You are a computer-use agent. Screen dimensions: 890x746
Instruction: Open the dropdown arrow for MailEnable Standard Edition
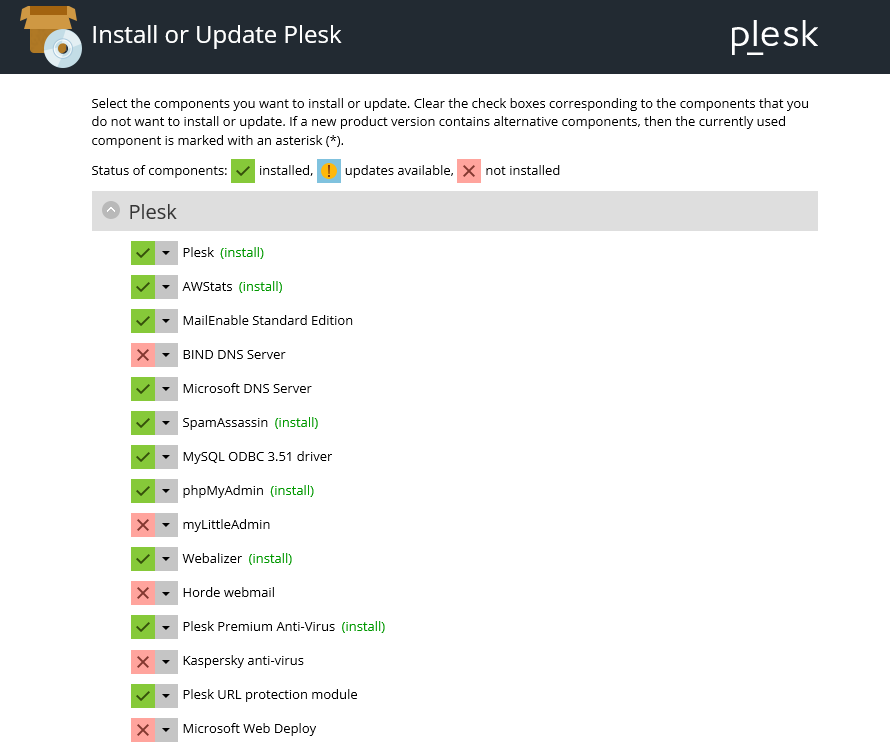click(166, 321)
